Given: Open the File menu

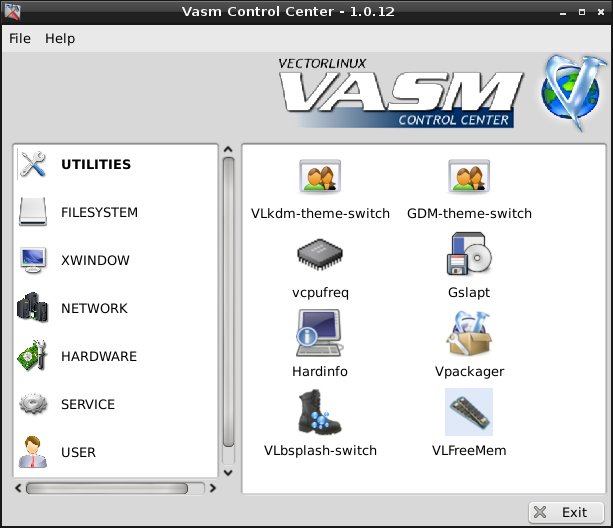Looking at the screenshot, I should [x=20, y=38].
